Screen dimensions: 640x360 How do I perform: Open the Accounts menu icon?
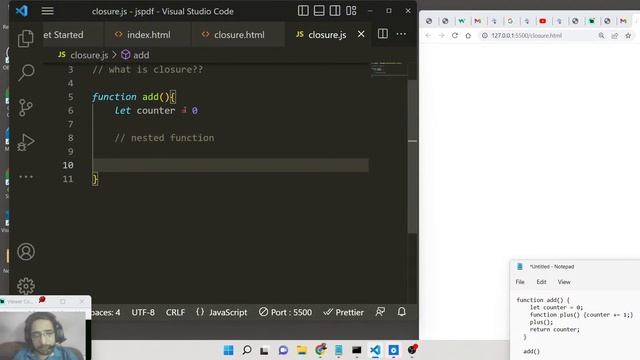point(26,252)
